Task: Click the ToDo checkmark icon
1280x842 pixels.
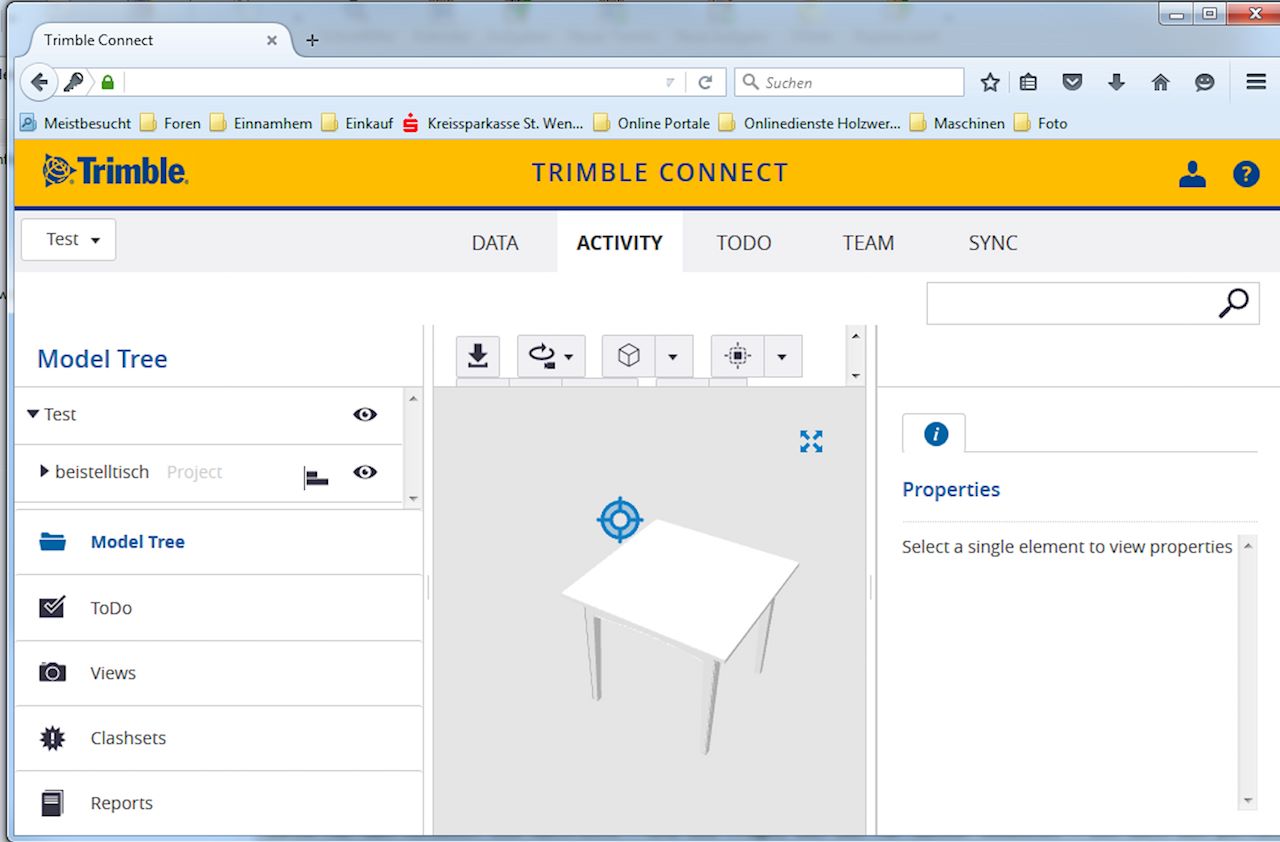Action: coord(52,607)
